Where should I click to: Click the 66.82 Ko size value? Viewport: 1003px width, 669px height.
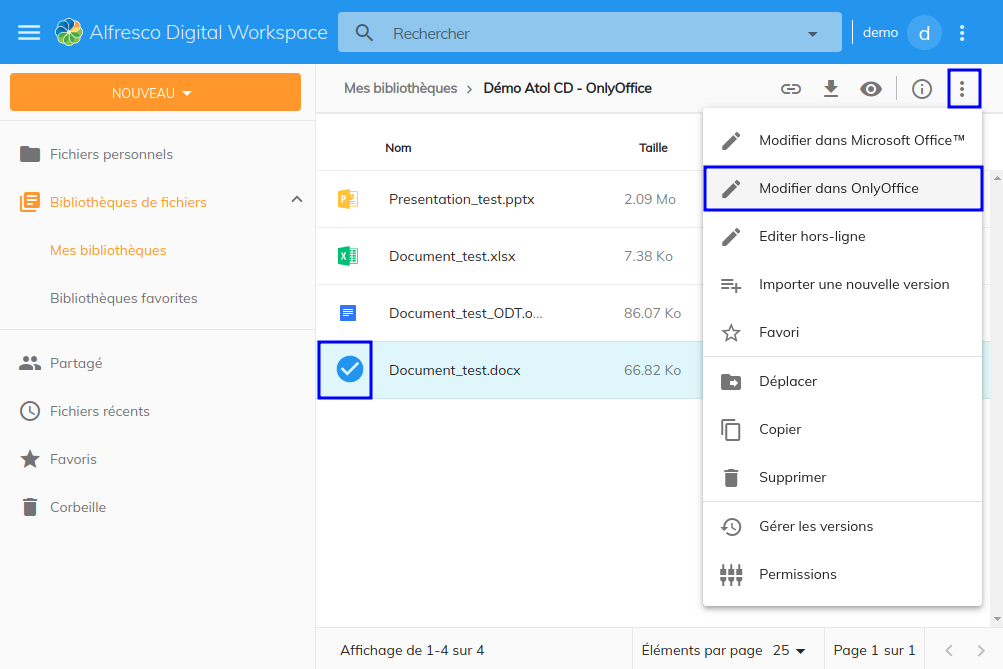(652, 370)
